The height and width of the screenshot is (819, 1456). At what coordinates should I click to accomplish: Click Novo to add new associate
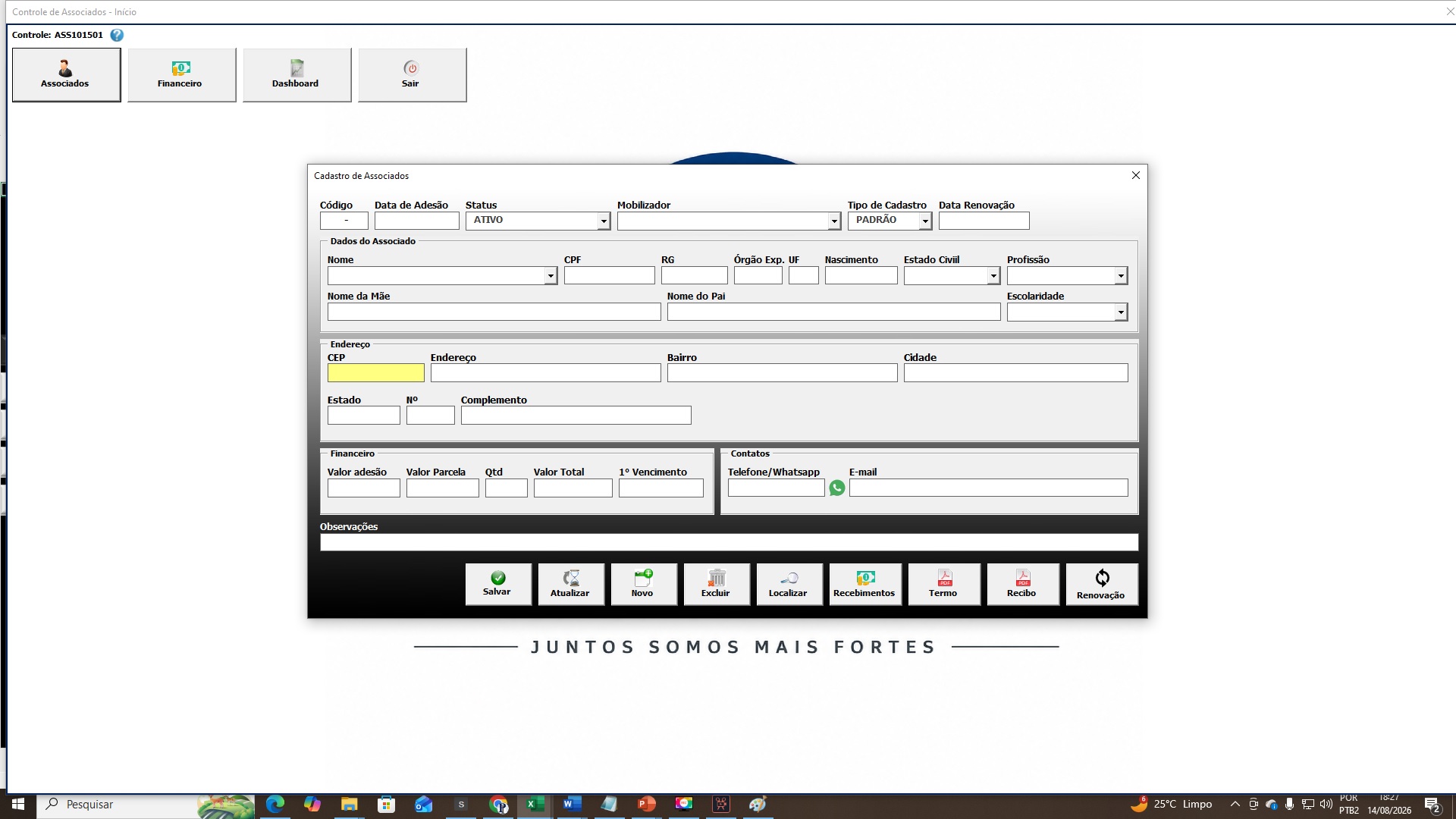[x=644, y=584]
